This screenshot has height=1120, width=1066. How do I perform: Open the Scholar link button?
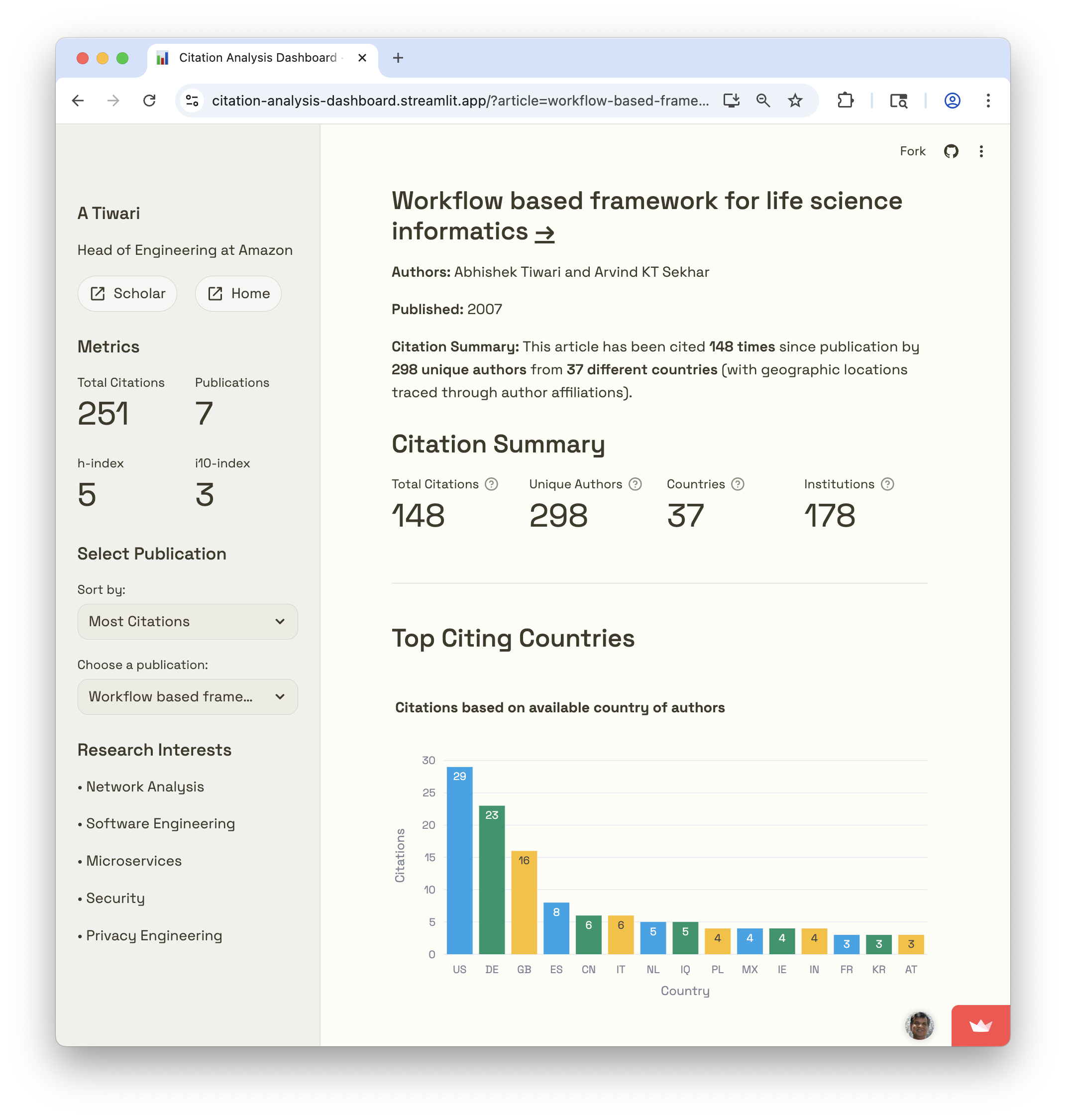click(127, 293)
